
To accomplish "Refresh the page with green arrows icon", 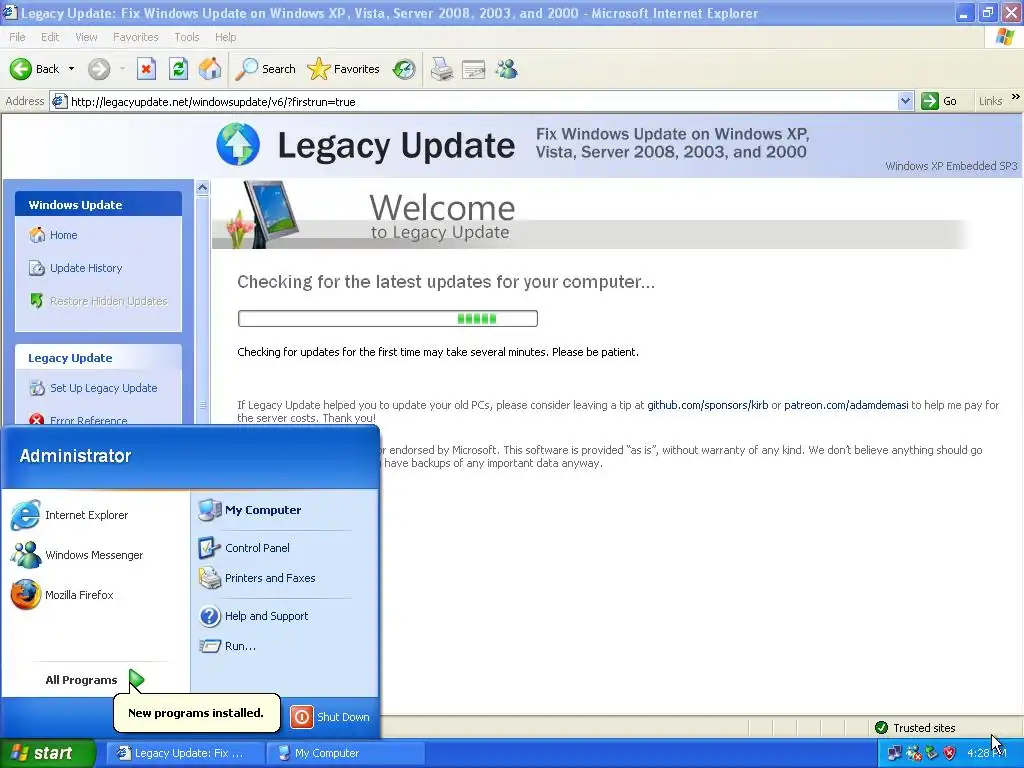I will [178, 69].
